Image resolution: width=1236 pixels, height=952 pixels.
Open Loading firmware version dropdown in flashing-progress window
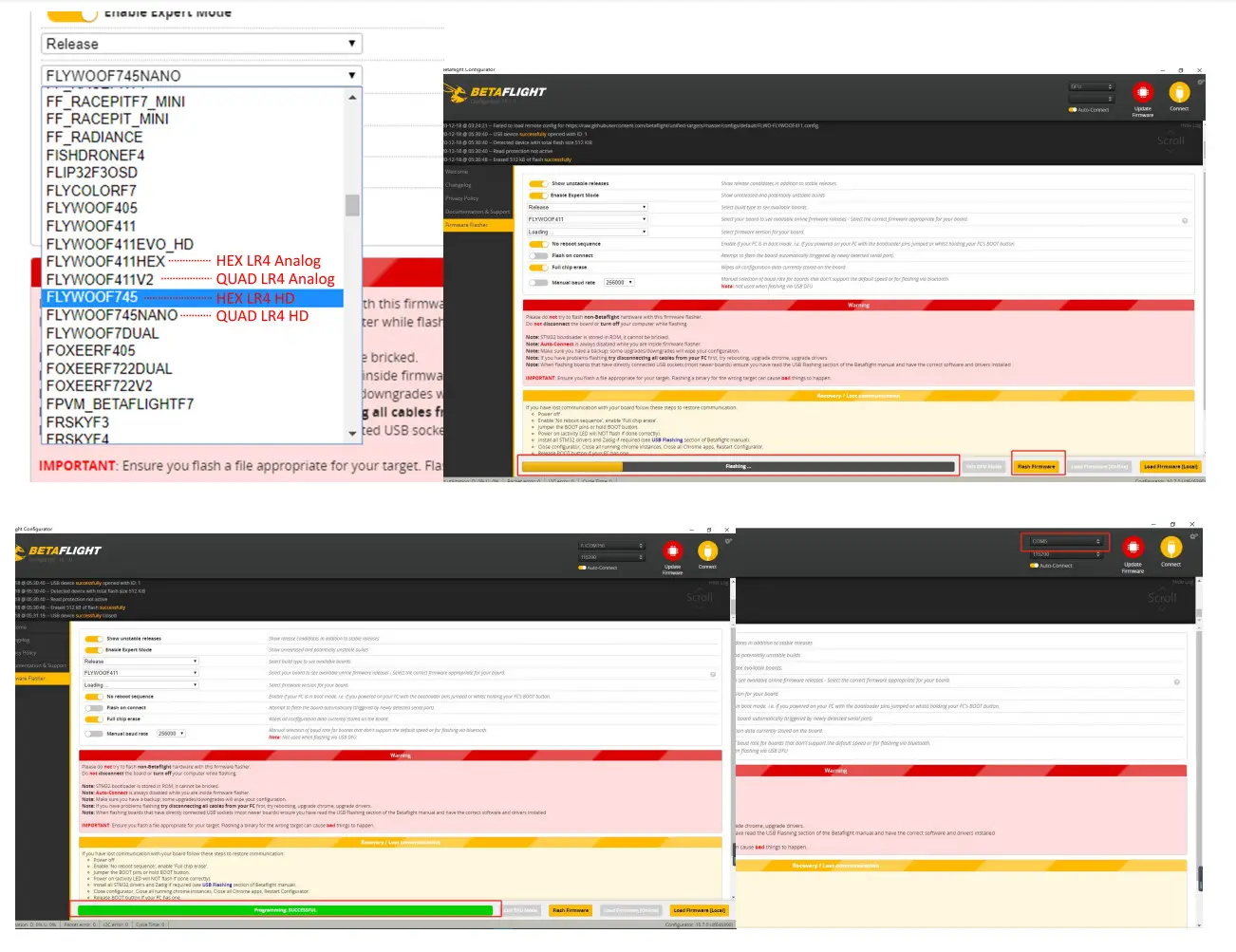coord(587,232)
